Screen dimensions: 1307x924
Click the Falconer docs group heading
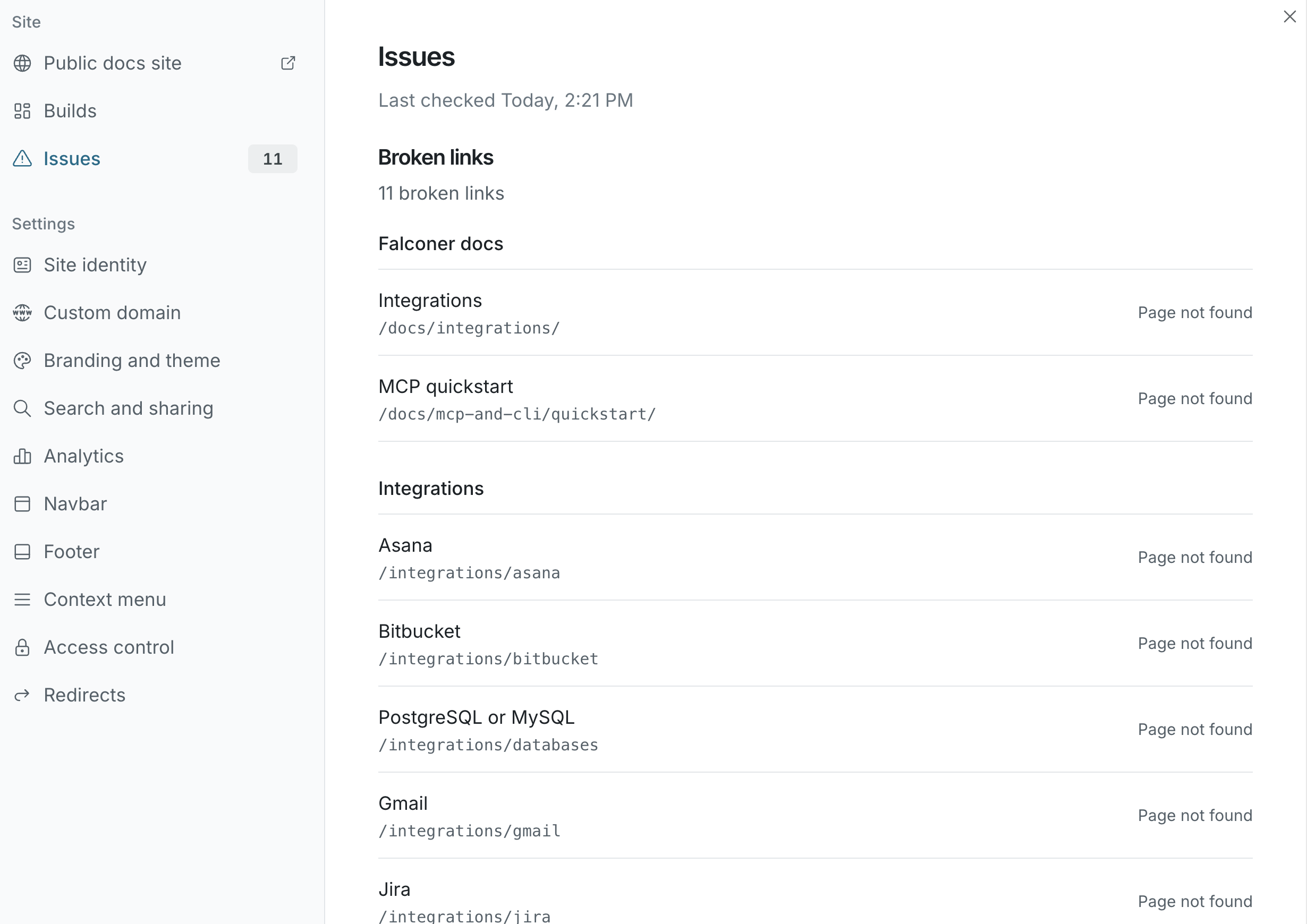[x=440, y=244]
